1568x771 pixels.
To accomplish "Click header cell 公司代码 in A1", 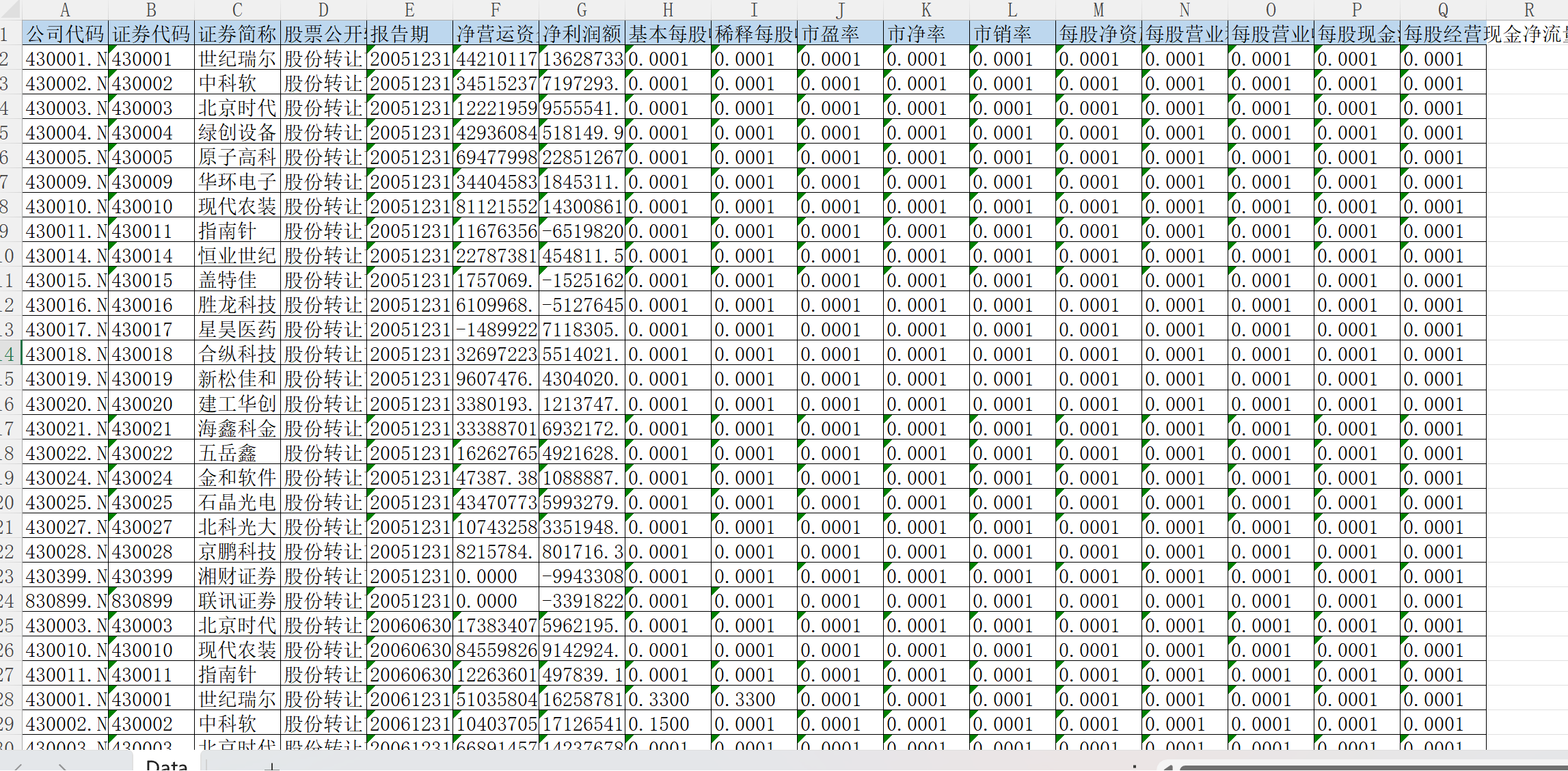I will (x=65, y=34).
